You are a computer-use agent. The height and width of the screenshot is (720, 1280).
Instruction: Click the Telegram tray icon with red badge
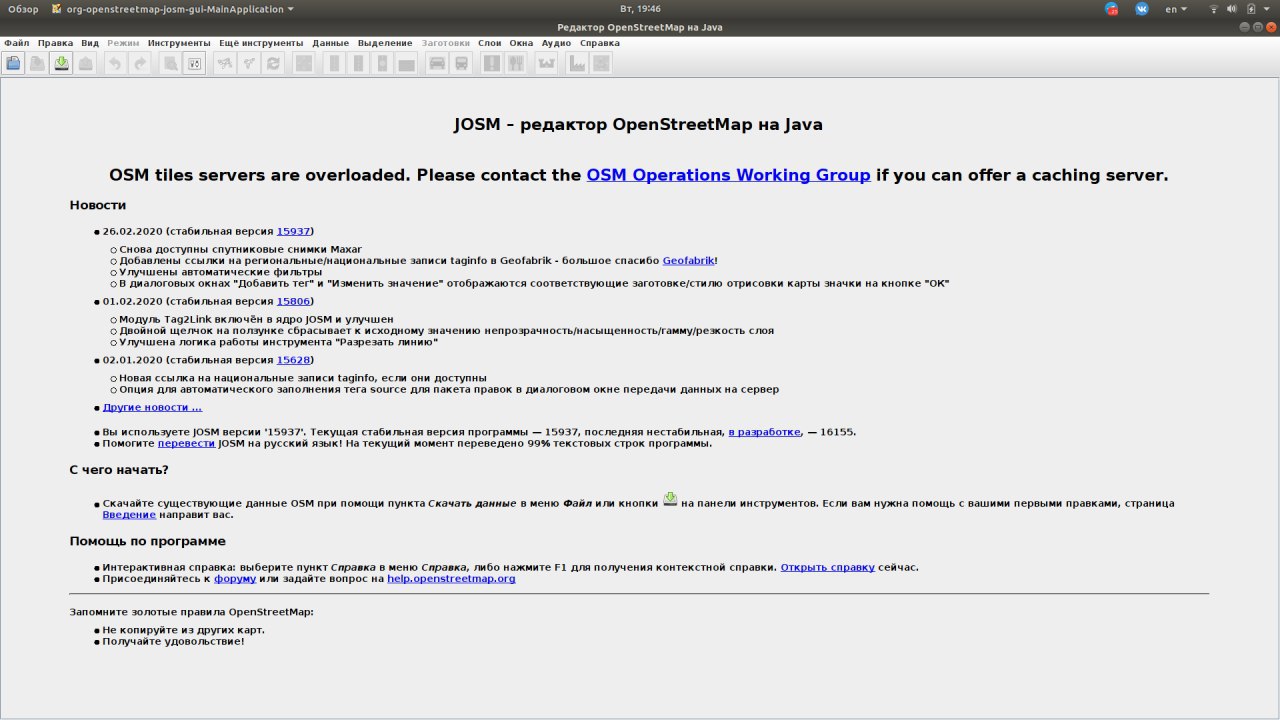click(x=1112, y=9)
